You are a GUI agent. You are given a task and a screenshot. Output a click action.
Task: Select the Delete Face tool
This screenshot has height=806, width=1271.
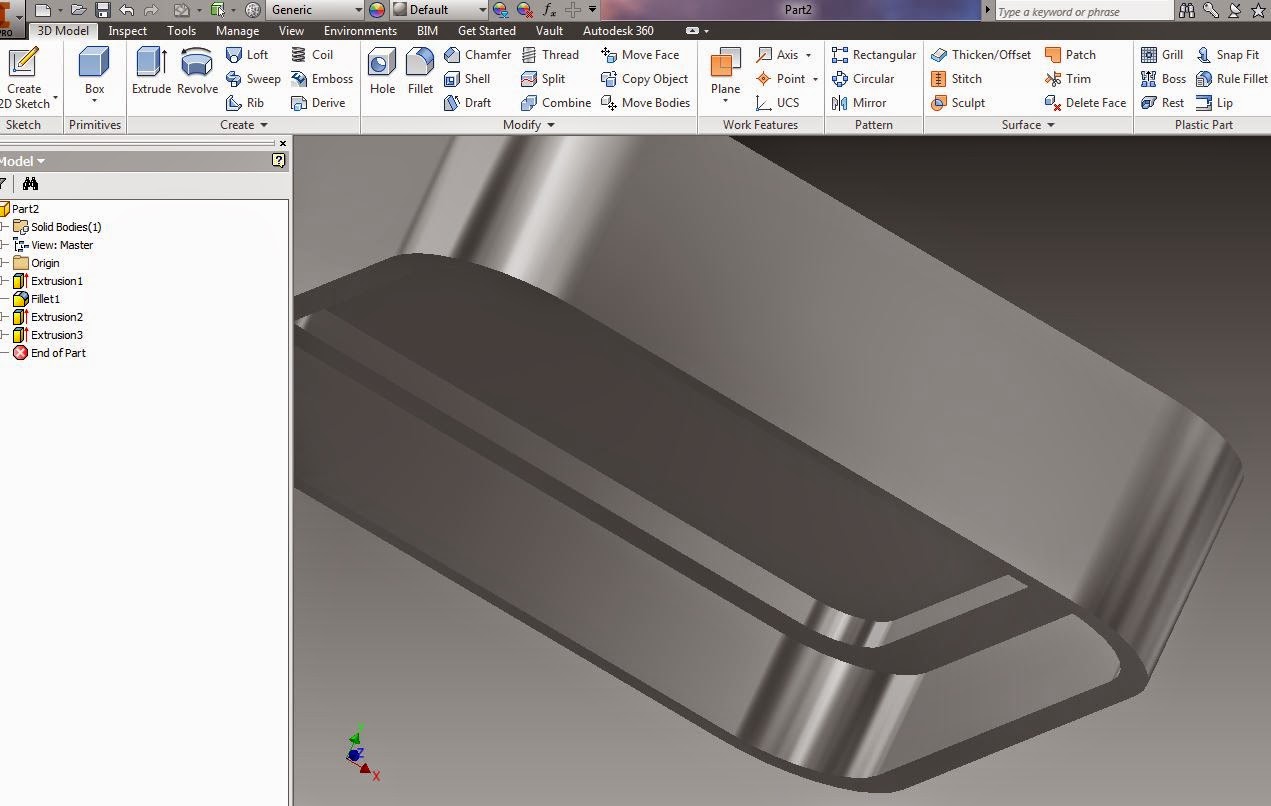click(1085, 103)
